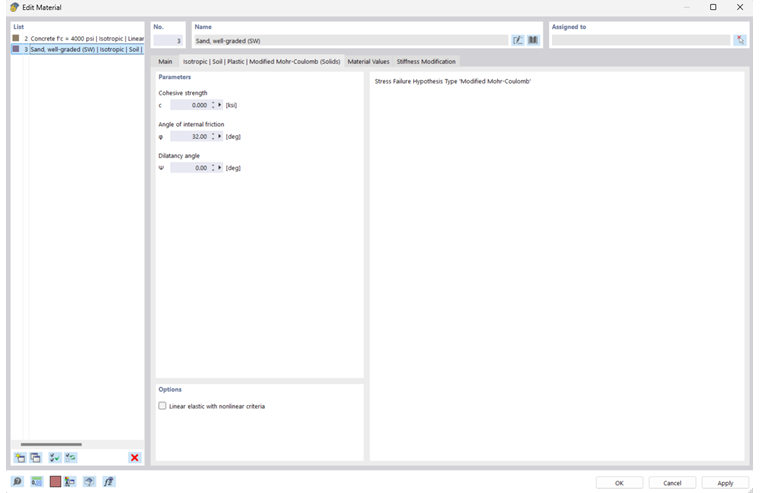Viewport: 760px width, 493px height.
Task: Edit the material name with the pencil icon
Action: (518, 40)
